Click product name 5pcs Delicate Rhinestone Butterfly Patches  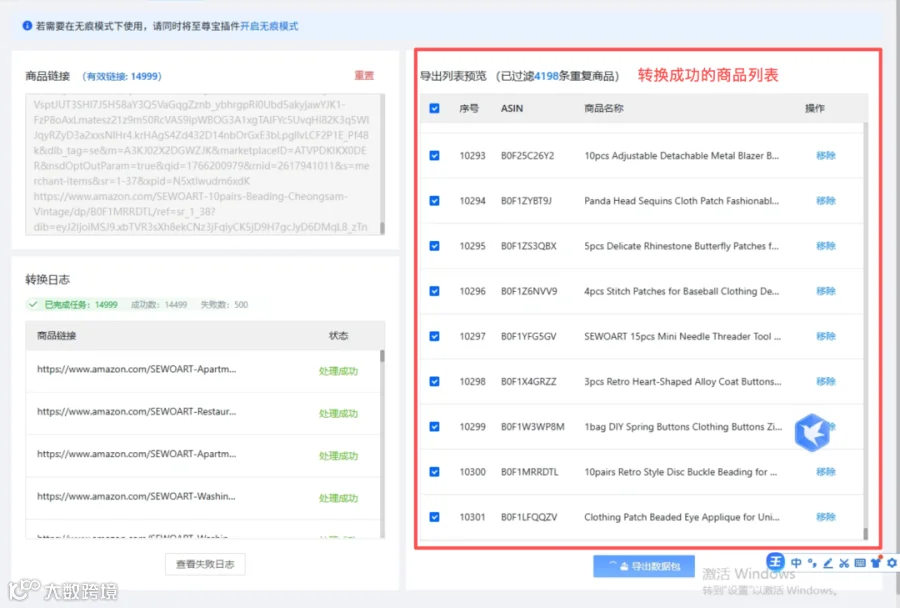(681, 246)
